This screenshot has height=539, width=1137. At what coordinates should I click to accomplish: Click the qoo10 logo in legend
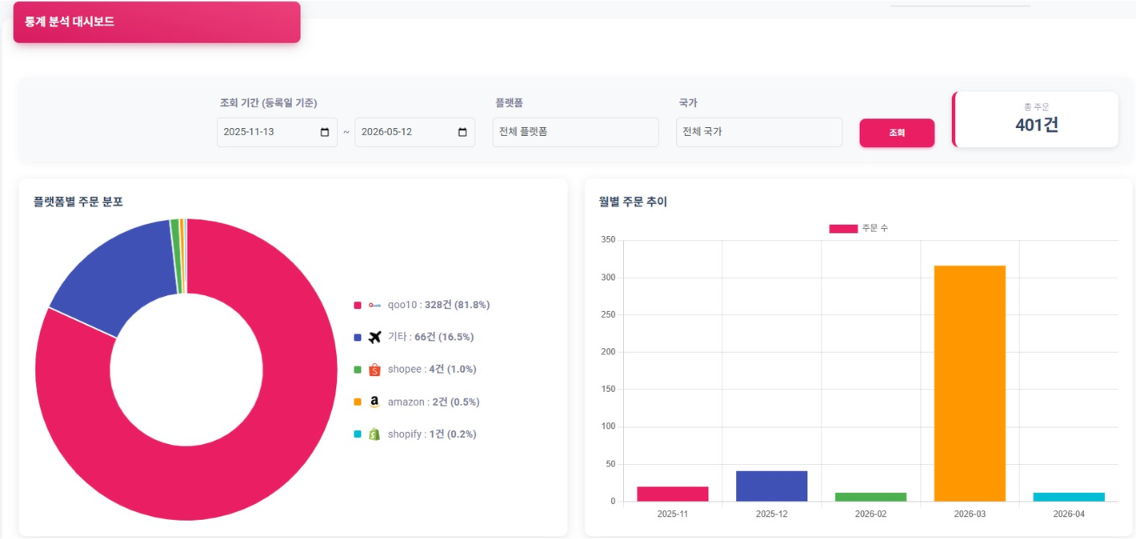click(x=374, y=305)
